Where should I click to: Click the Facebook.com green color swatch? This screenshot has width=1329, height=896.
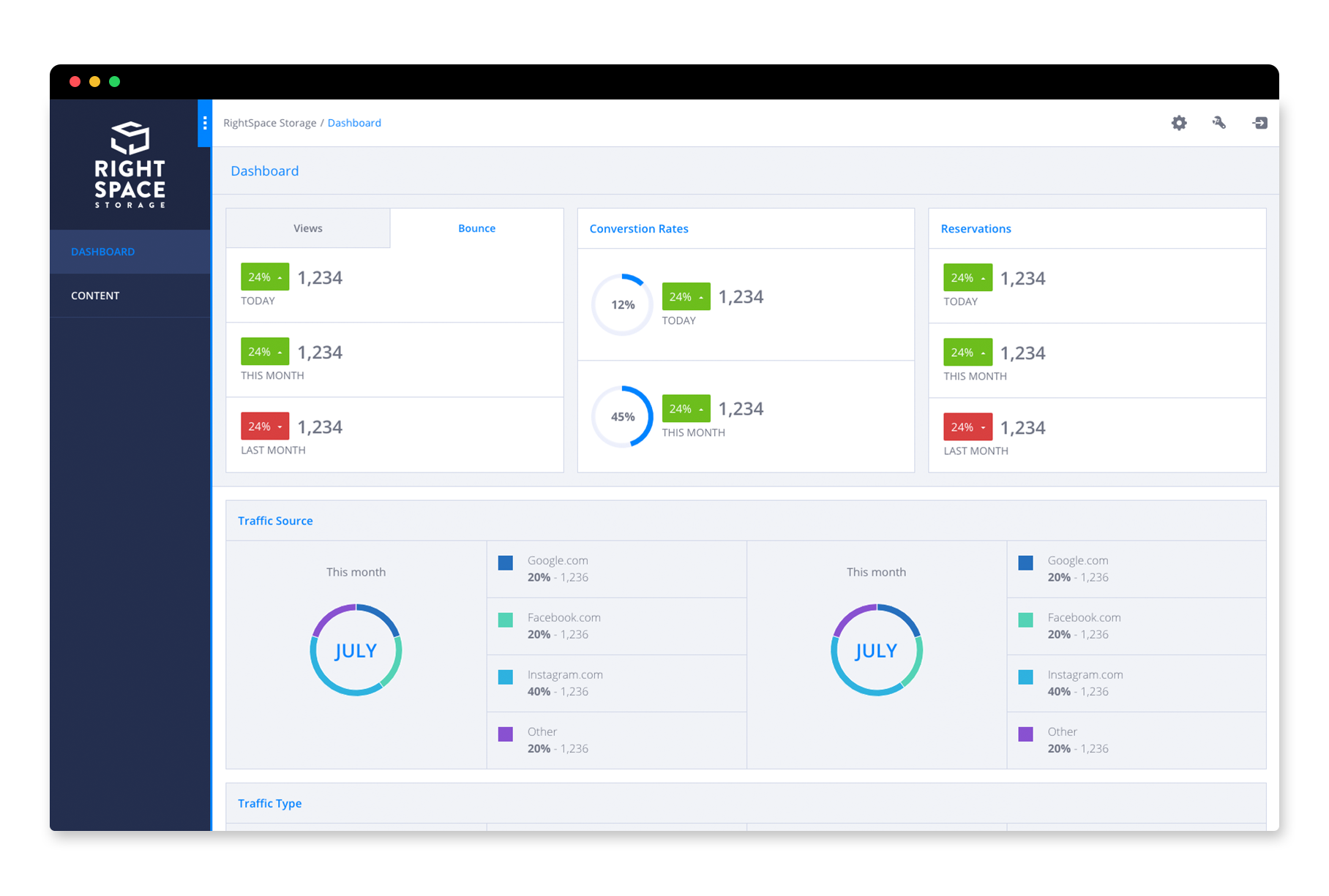505,620
